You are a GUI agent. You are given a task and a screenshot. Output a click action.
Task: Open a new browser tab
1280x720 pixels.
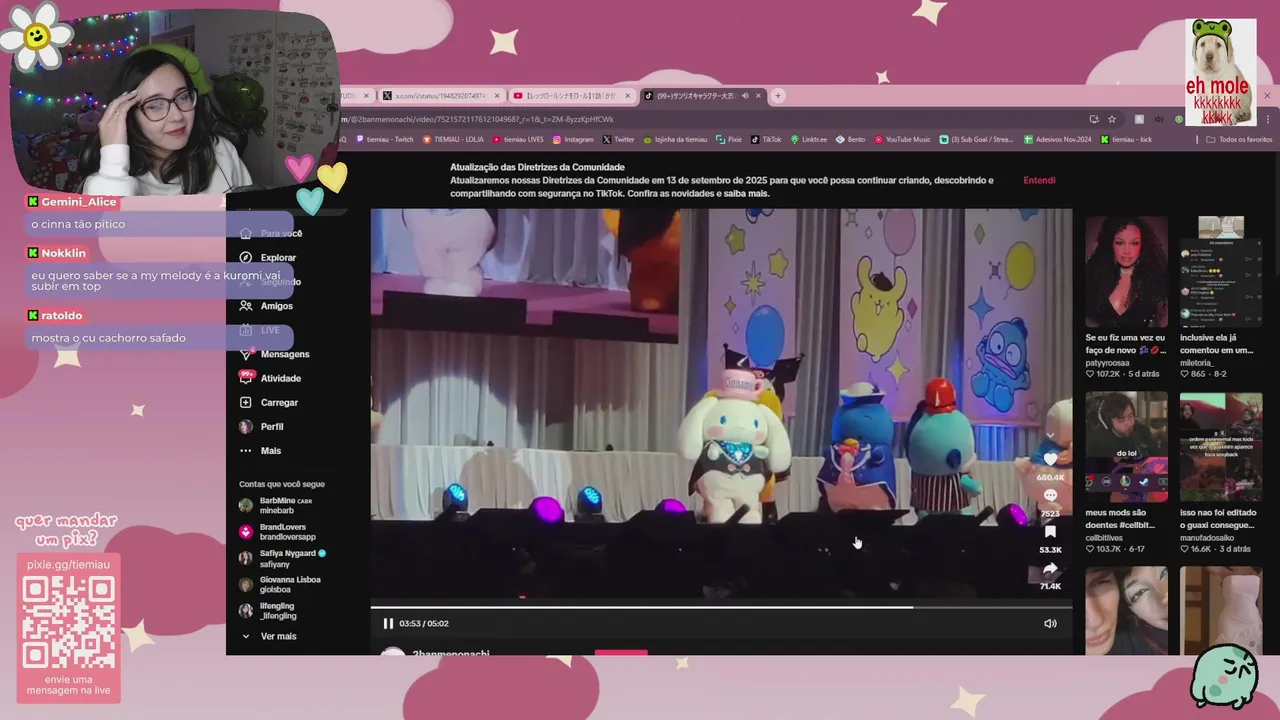778,96
